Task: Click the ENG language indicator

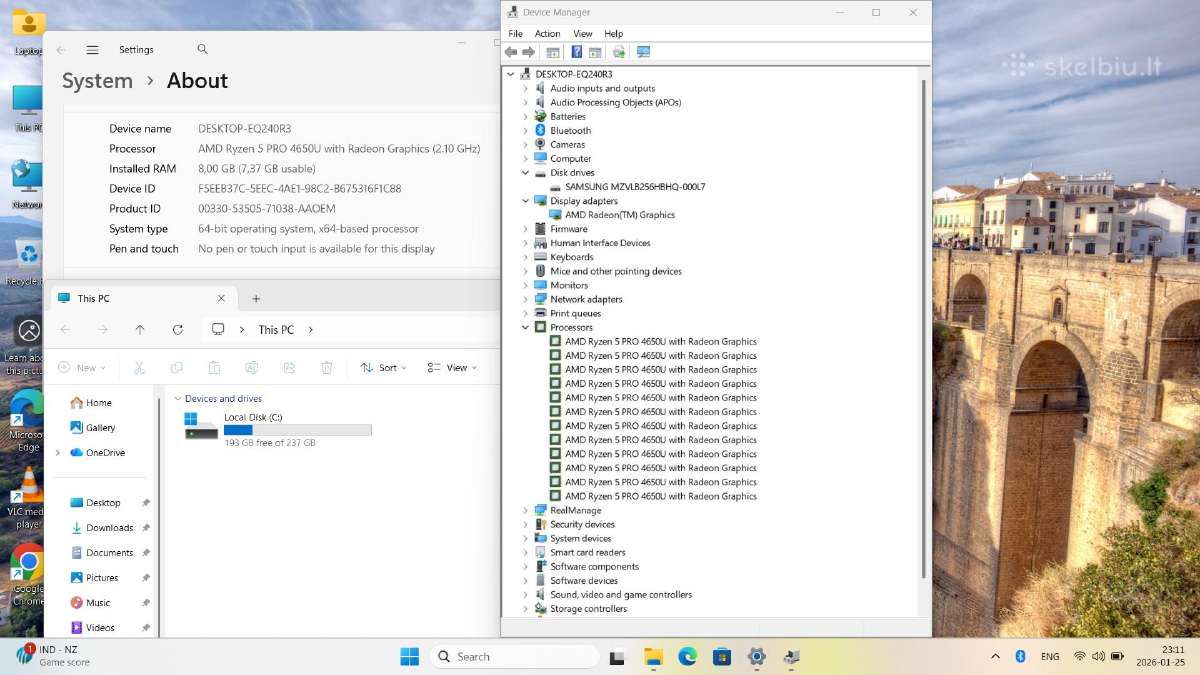Action: [x=1050, y=656]
